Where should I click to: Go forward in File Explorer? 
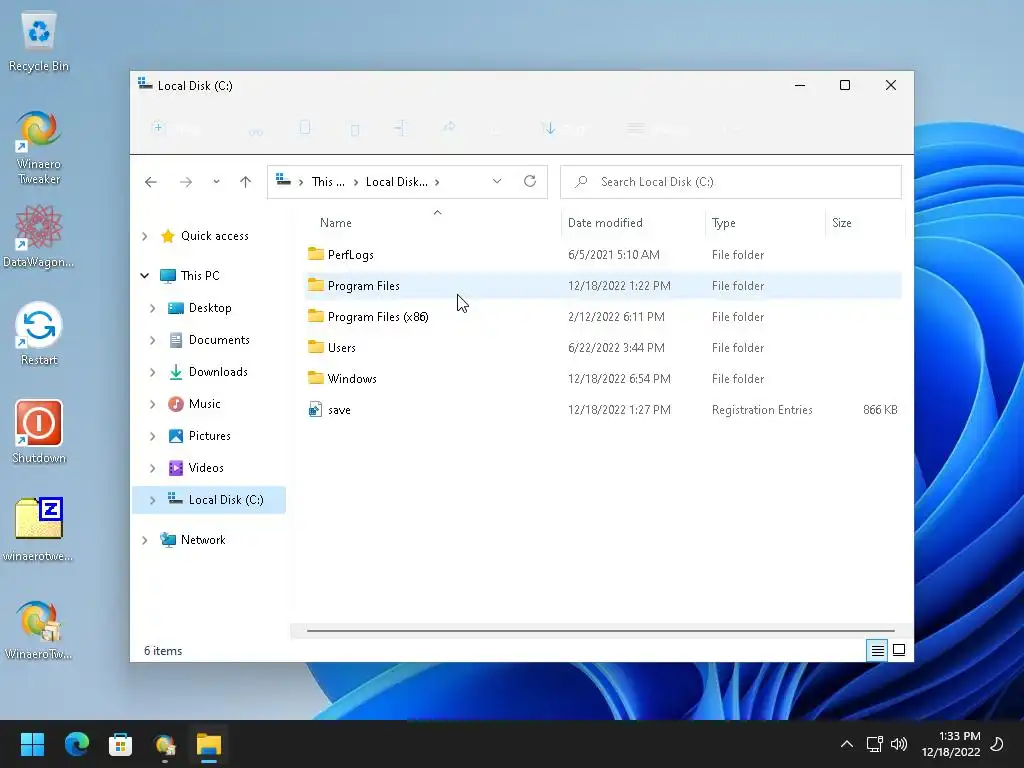coord(186,182)
